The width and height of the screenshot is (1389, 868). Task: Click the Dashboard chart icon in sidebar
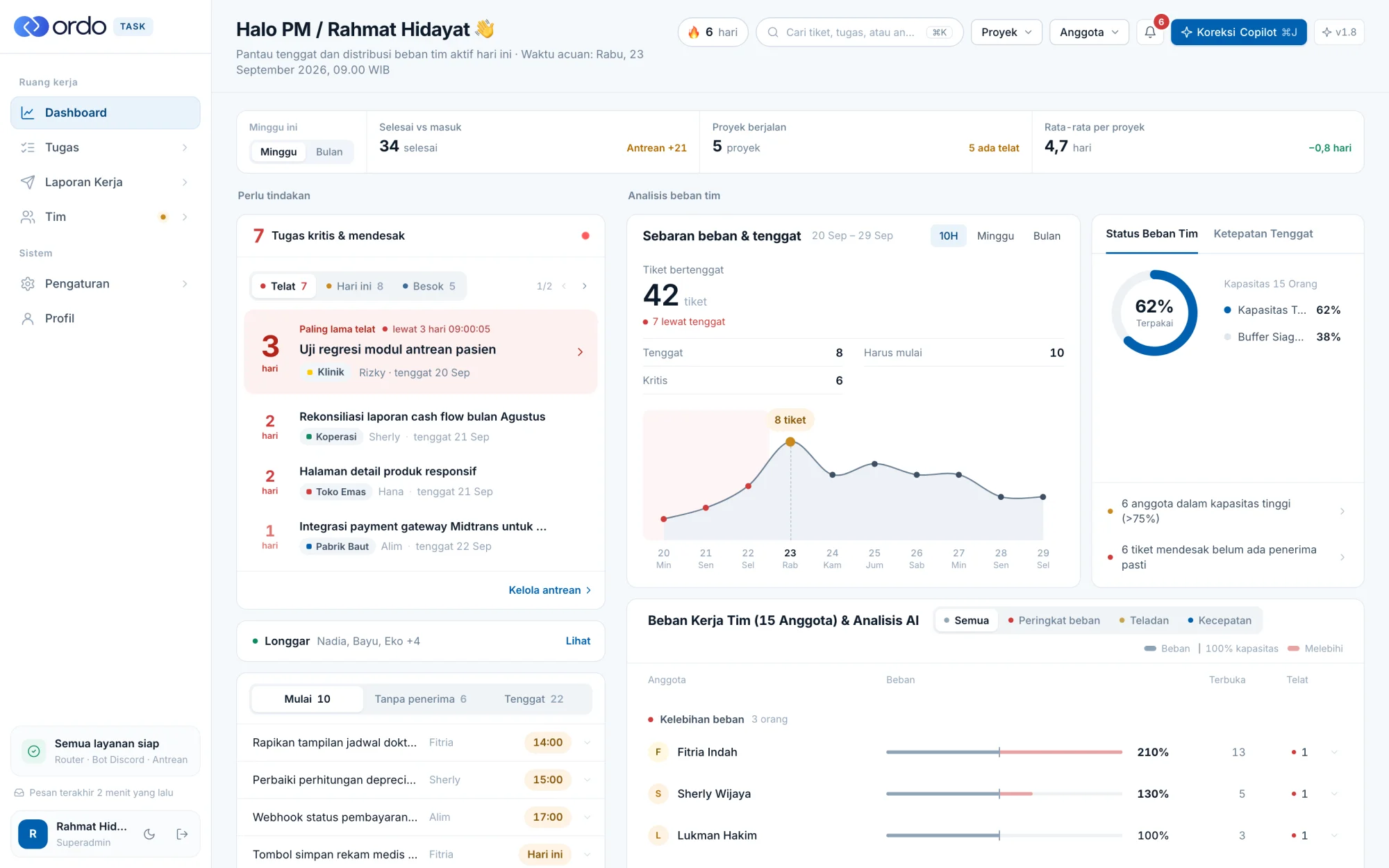coord(28,112)
